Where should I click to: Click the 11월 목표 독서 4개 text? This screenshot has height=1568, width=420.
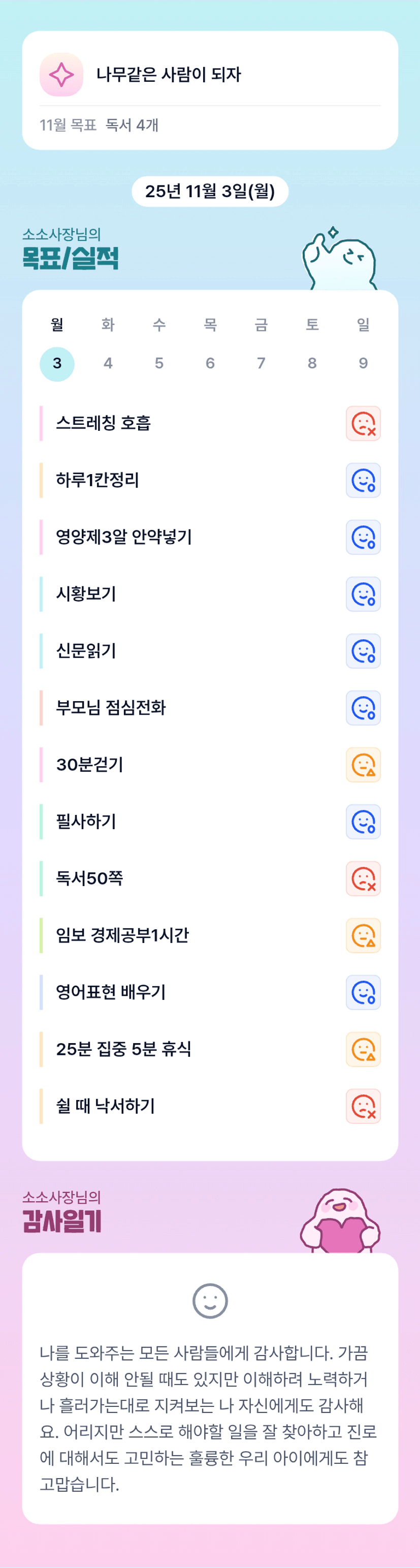[x=99, y=126]
